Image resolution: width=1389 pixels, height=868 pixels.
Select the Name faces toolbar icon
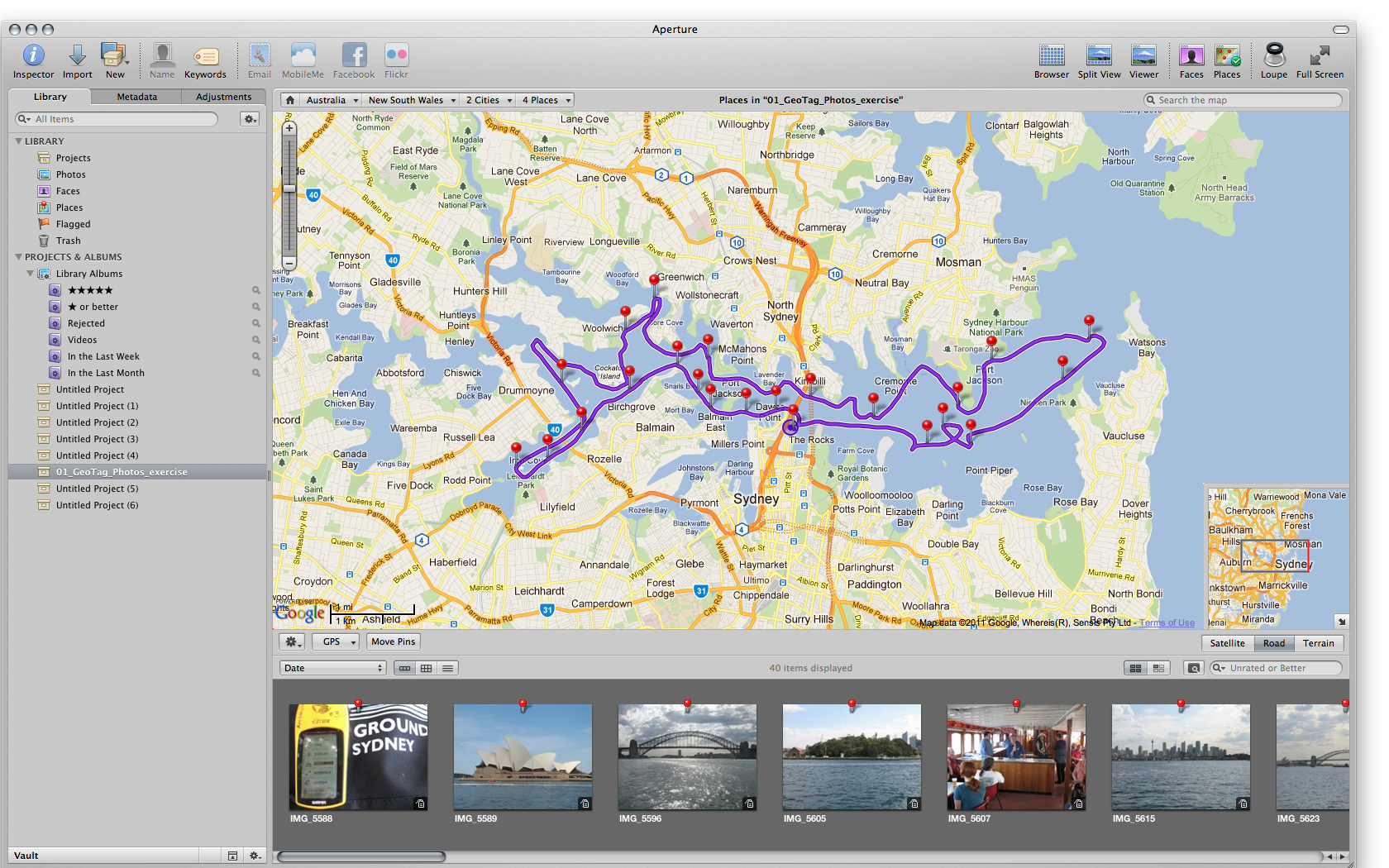(162, 55)
